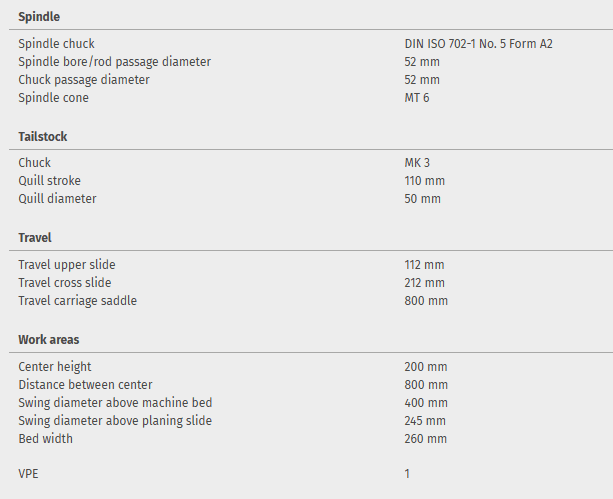
Task: Click the 245 mm planing slide value
Action: pyautogui.click(x=425, y=421)
